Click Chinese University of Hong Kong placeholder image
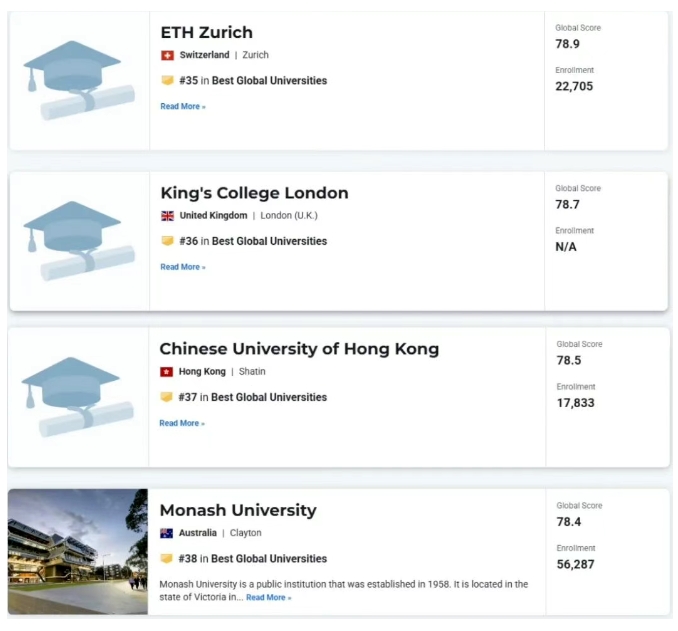 (78, 397)
